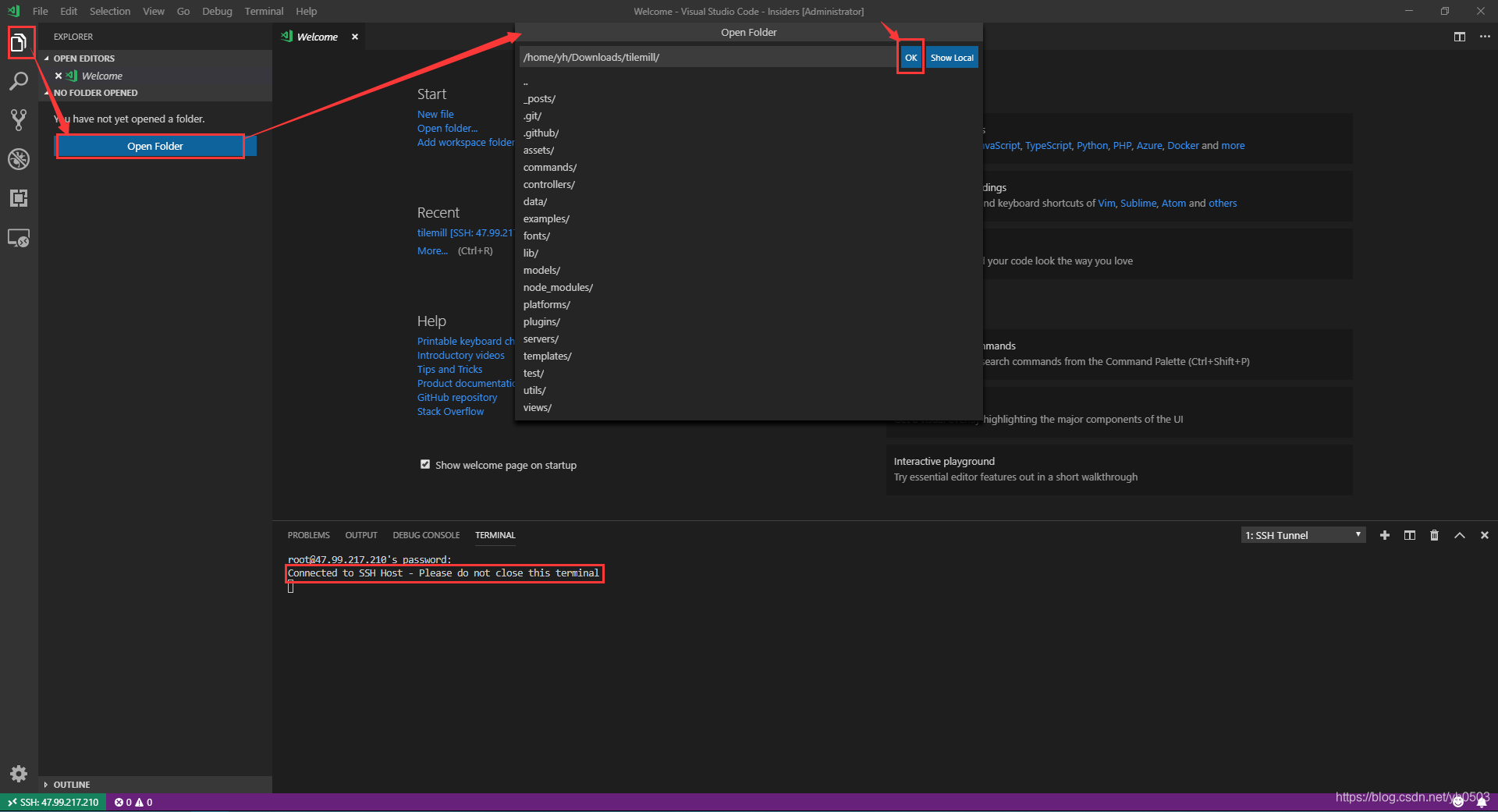Click the VS Code Insiders logo icon
The image size is (1498, 812).
[13, 11]
